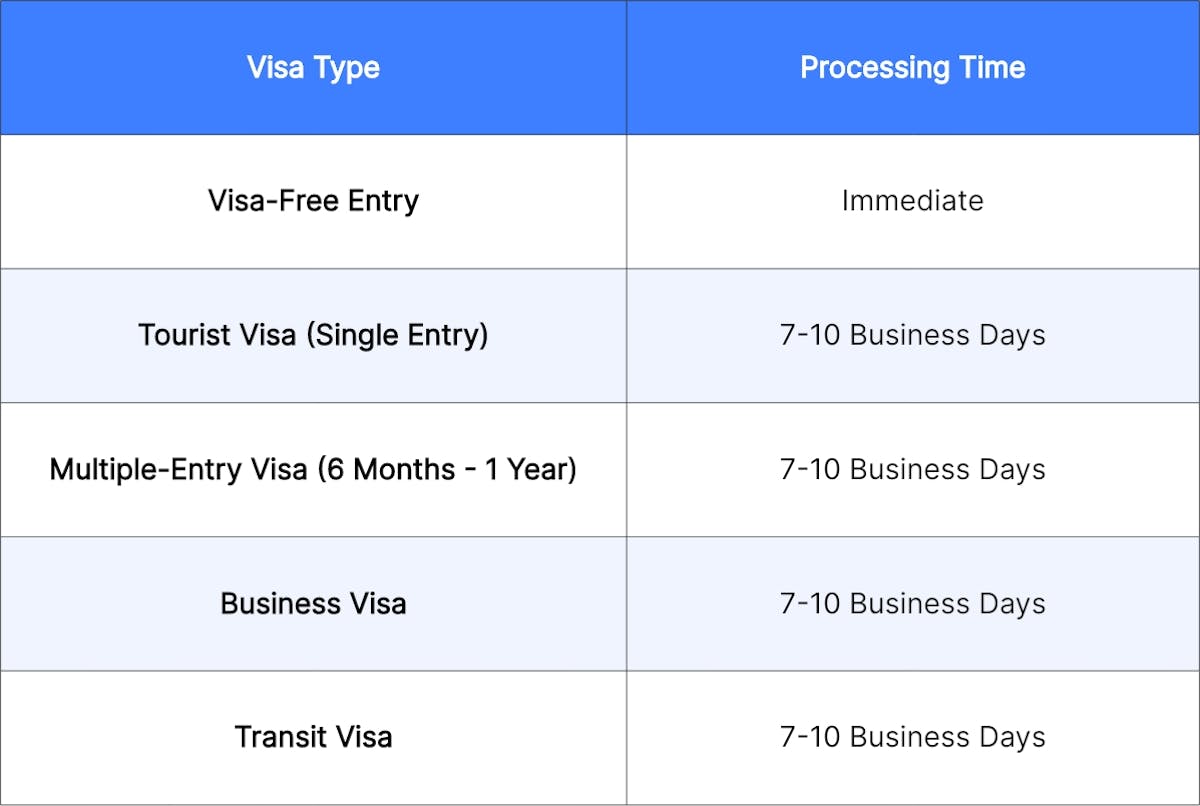Click processing time for Transit Visa row

pos(912,738)
